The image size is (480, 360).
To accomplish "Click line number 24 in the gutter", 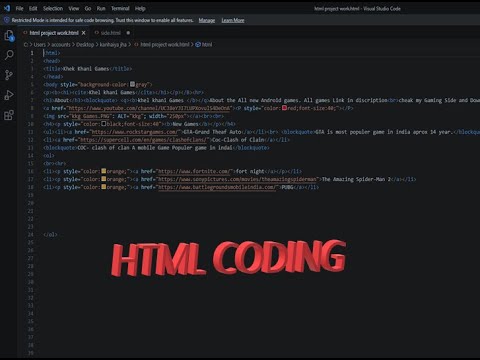I will click(31, 235).
